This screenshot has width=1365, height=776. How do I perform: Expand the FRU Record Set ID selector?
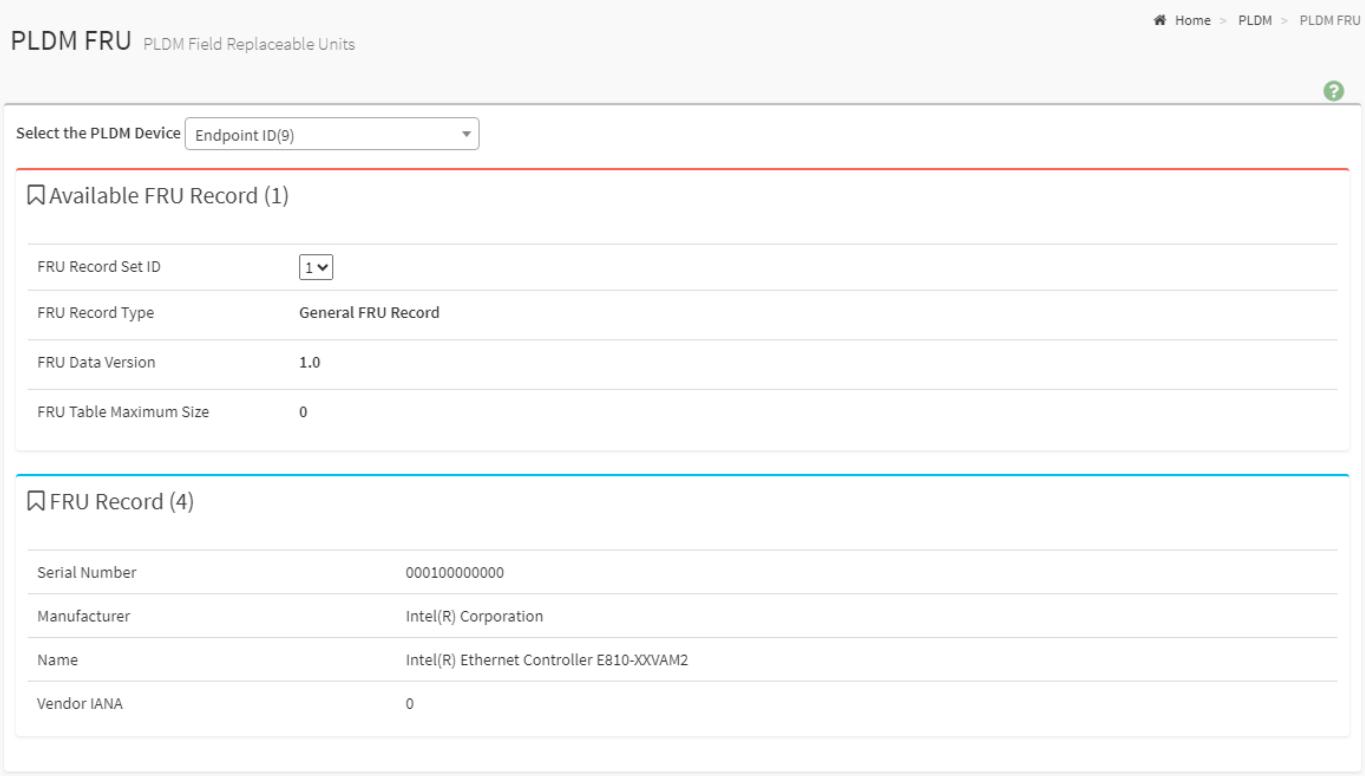(316, 267)
